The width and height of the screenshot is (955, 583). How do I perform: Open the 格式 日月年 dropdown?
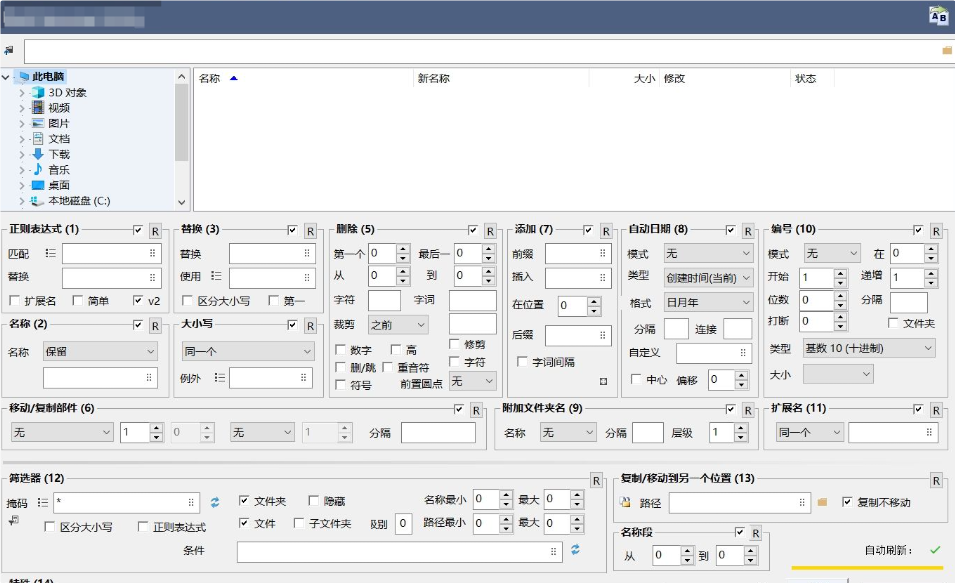point(708,302)
